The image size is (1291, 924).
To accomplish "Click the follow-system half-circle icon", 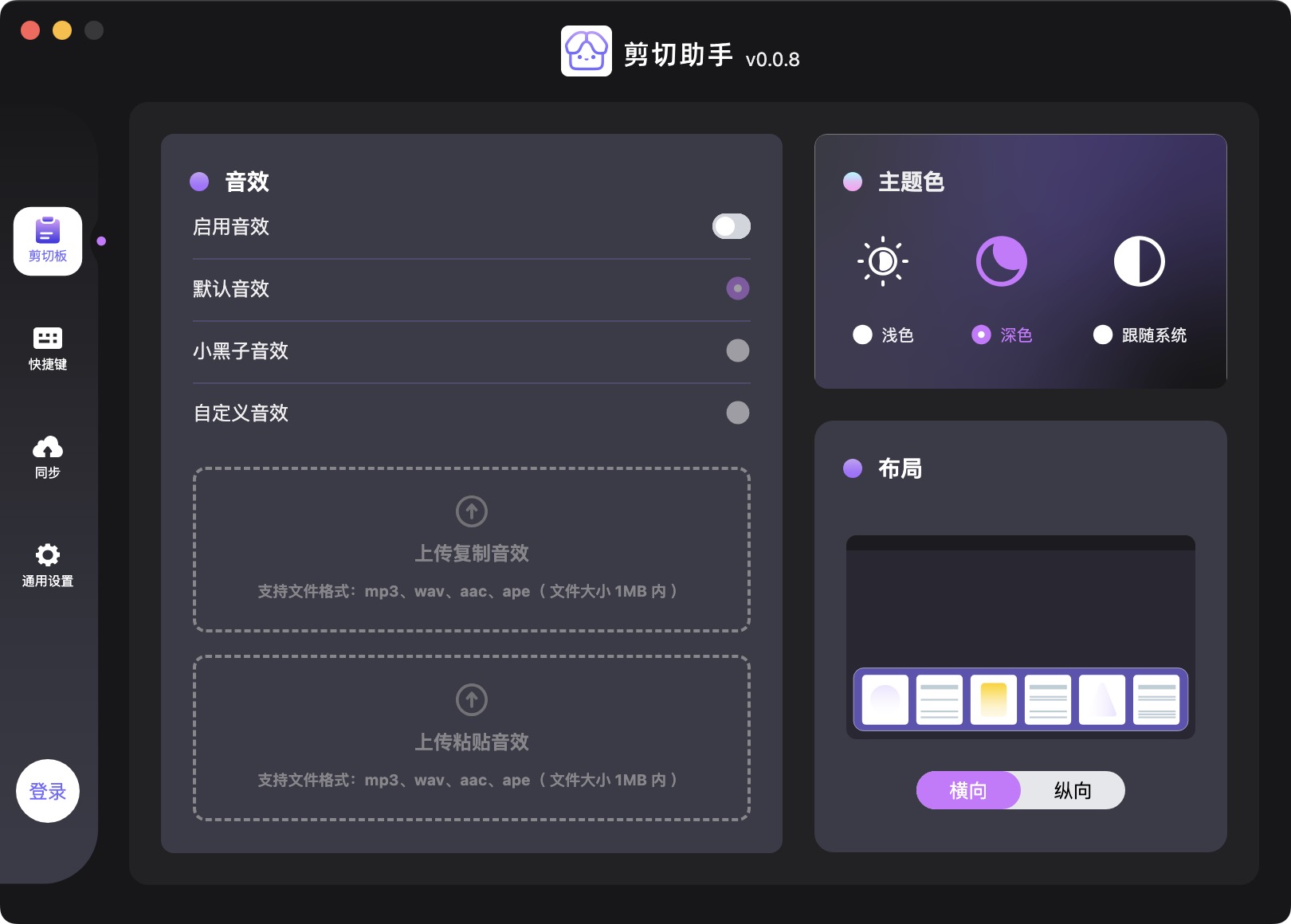I will (x=1139, y=261).
